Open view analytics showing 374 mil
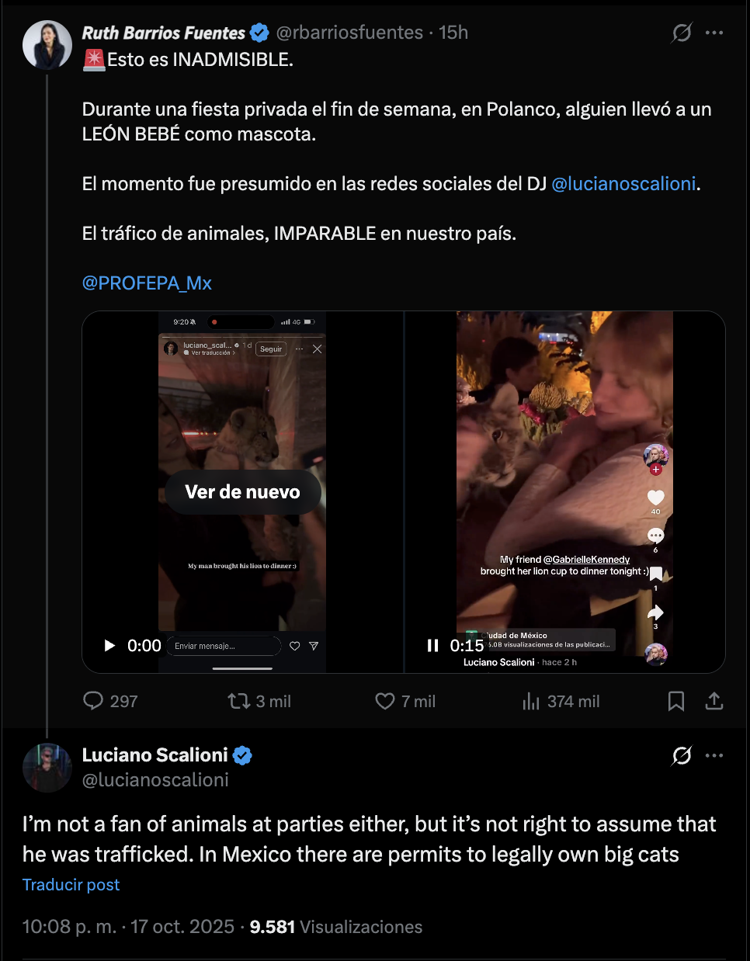Screen dimensions: 750x961 click(x=531, y=701)
